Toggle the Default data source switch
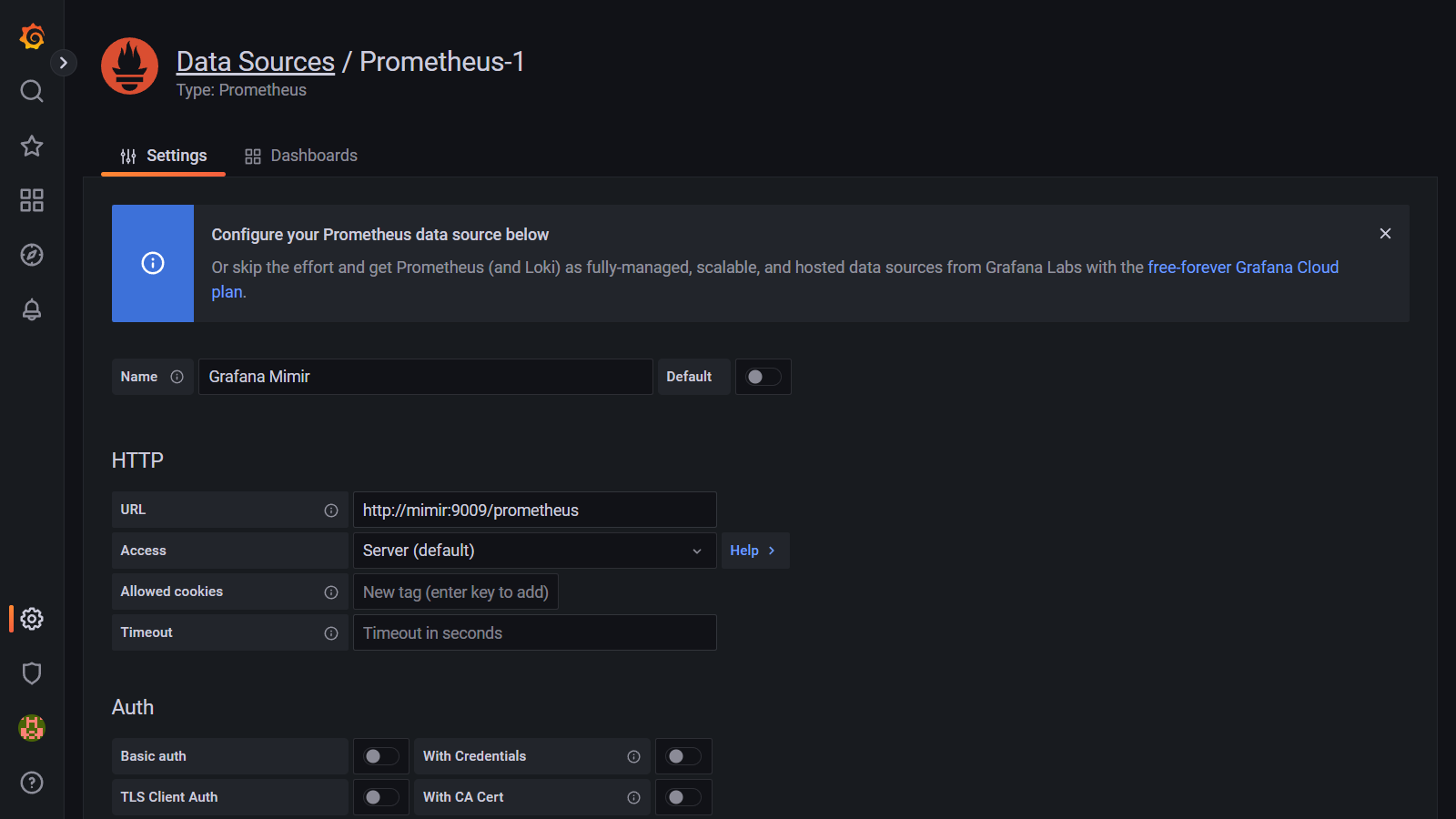The height and width of the screenshot is (819, 1456). [763, 377]
